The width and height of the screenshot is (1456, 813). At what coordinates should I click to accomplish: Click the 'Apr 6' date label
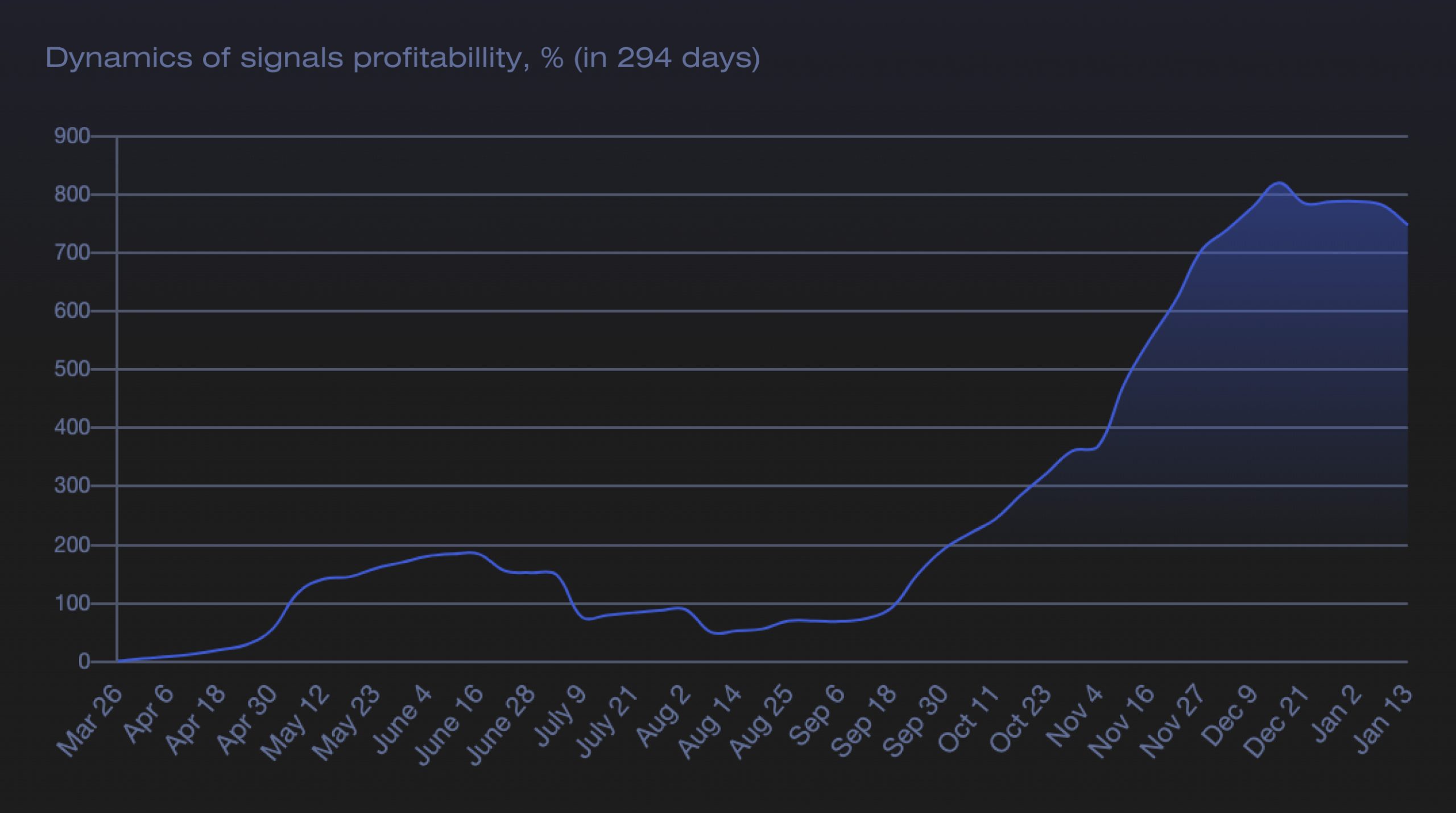(149, 713)
